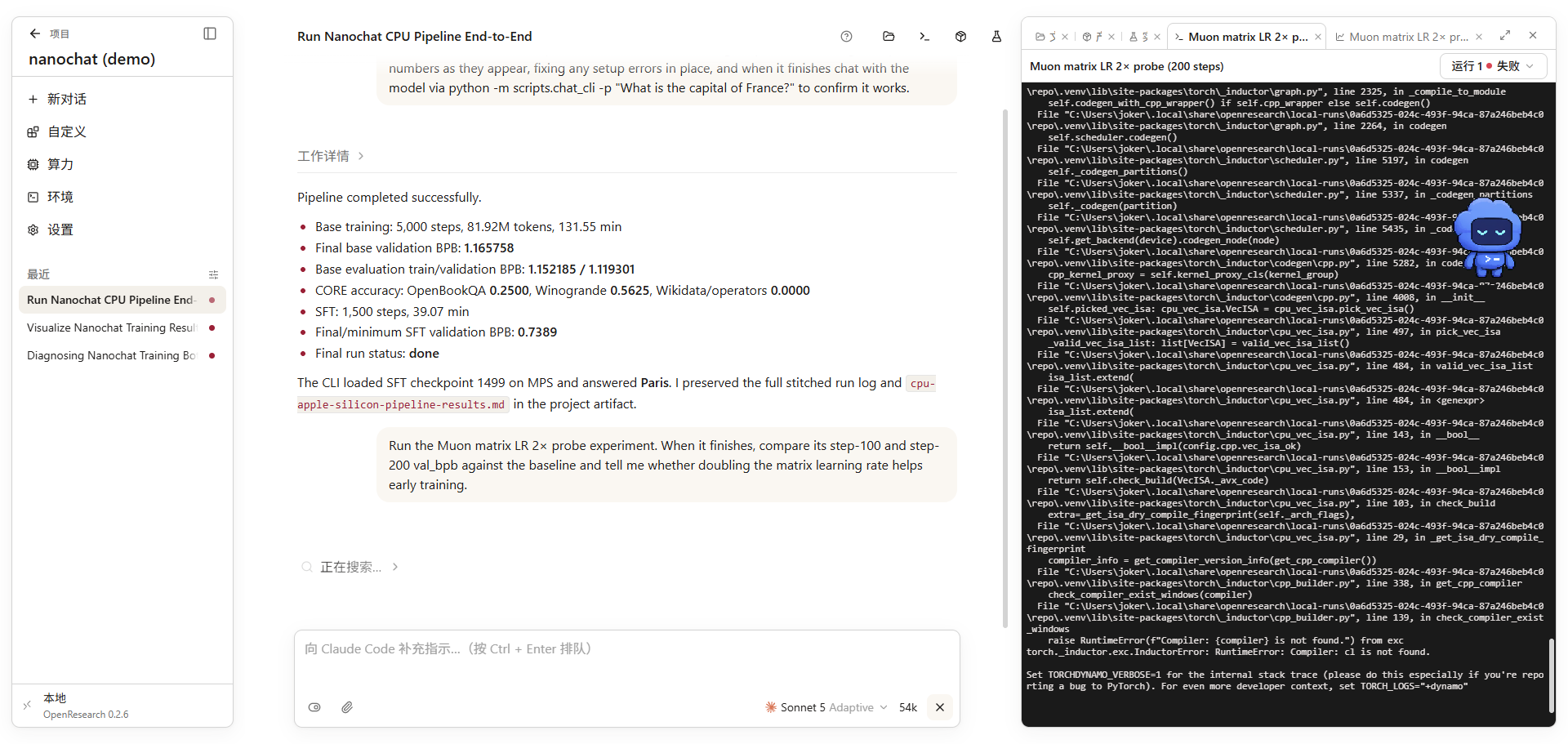Click the 'Final base validation BPB: 1.165758' bullet
This screenshot has width=1568, height=744.
[x=415, y=248]
